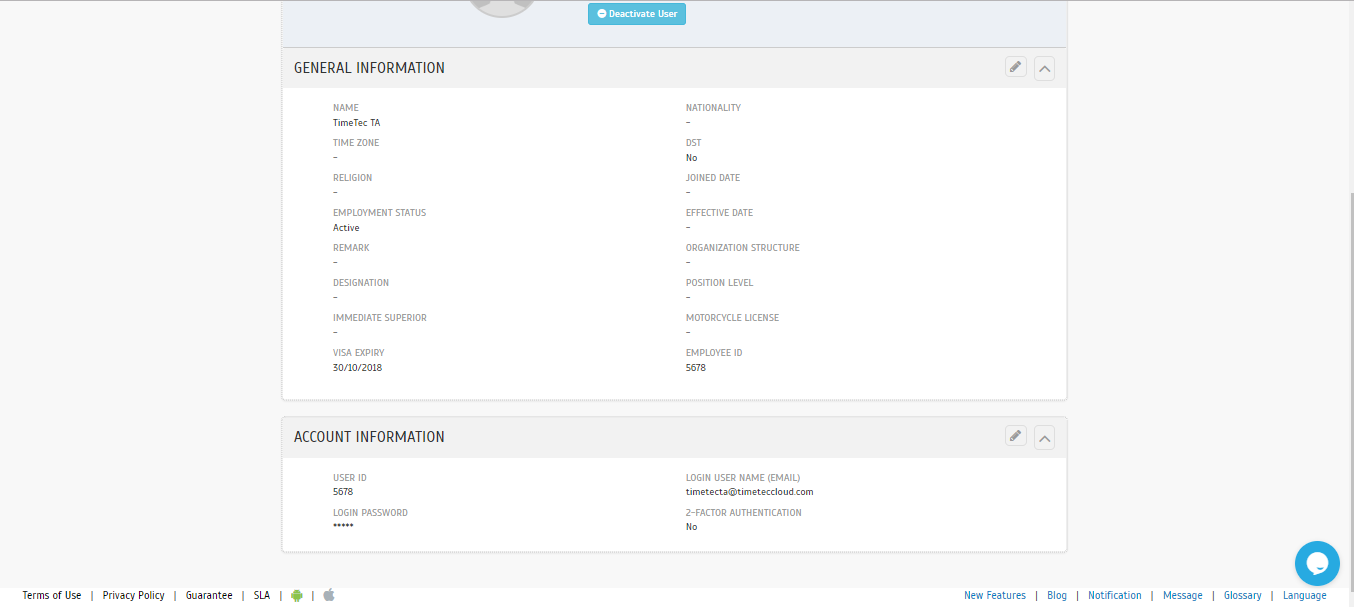Viewport: 1354px width, 607px height.
Task: Click the Deactivate User button
Action: pyautogui.click(x=637, y=14)
